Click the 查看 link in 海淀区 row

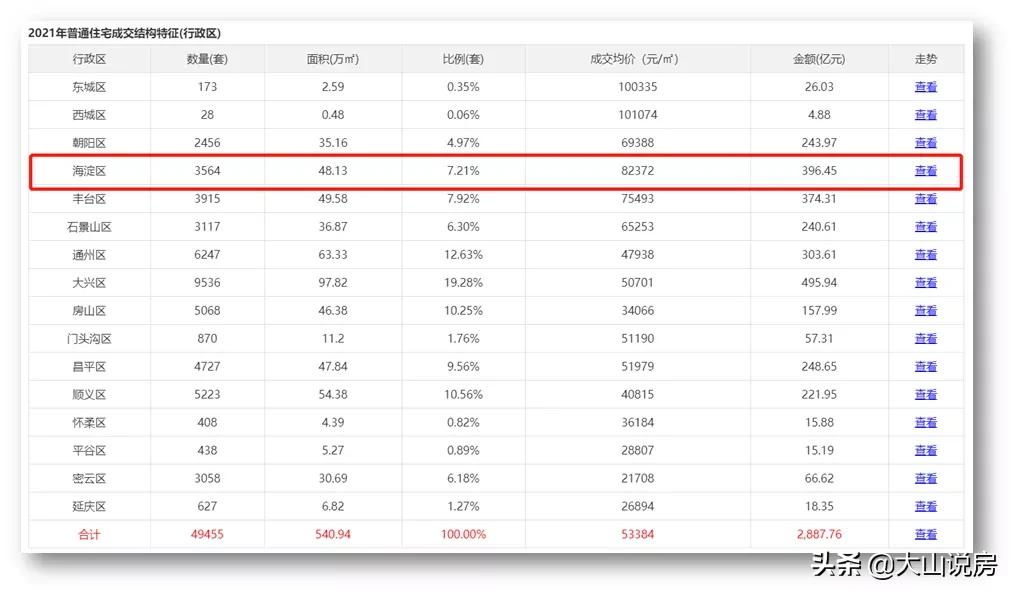pos(925,171)
